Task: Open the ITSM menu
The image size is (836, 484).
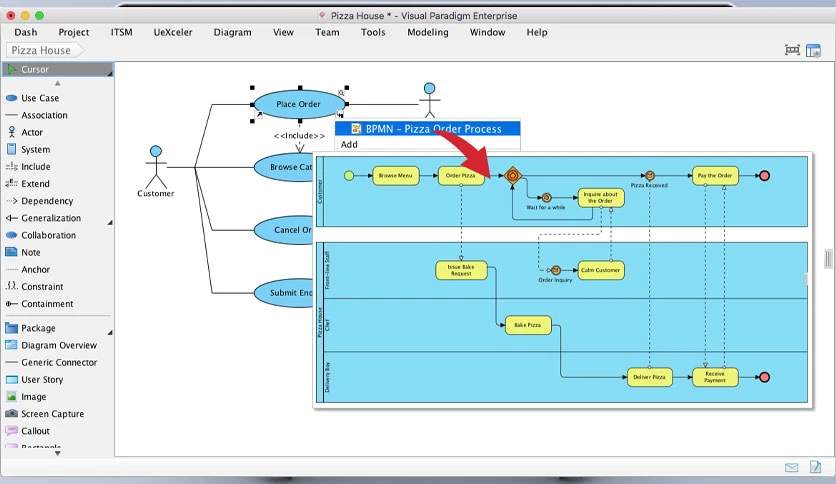Action: click(122, 32)
